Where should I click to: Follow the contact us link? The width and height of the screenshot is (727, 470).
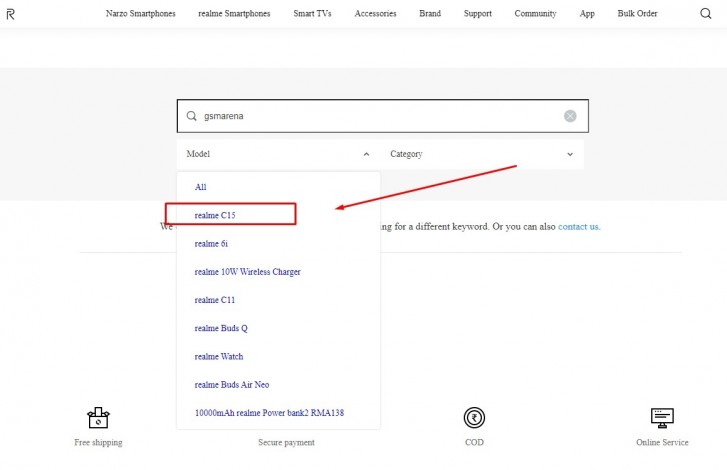[x=578, y=227]
